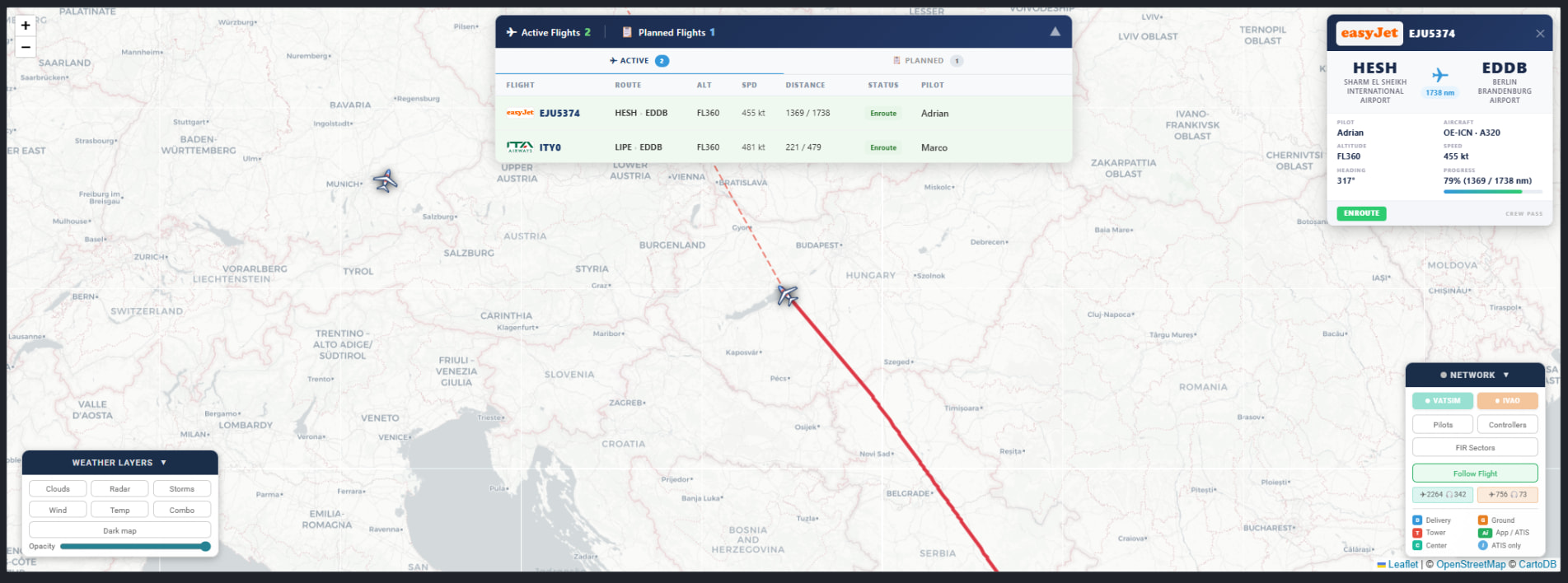This screenshot has height=583, width=1568.
Task: Click the red Tower legend icon
Action: point(1417,533)
